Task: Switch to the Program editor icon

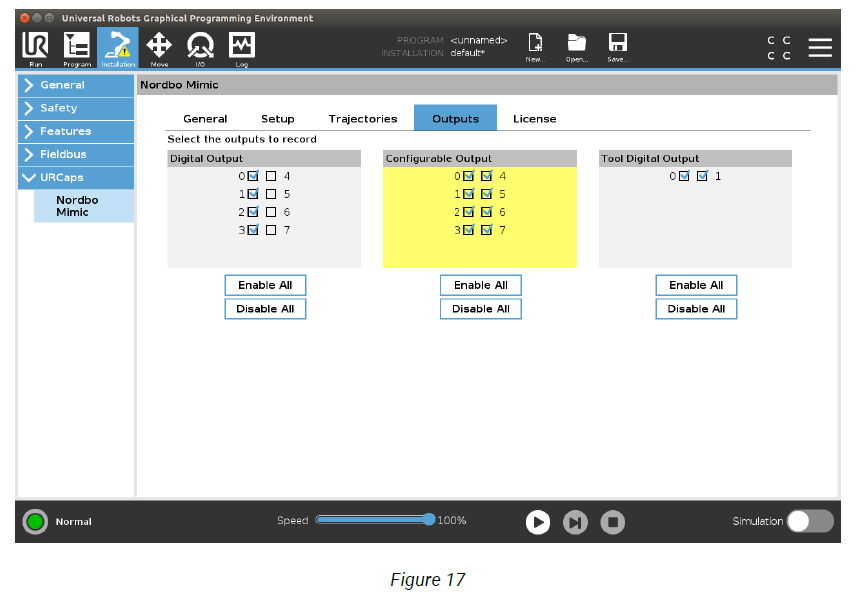Action: [77, 48]
